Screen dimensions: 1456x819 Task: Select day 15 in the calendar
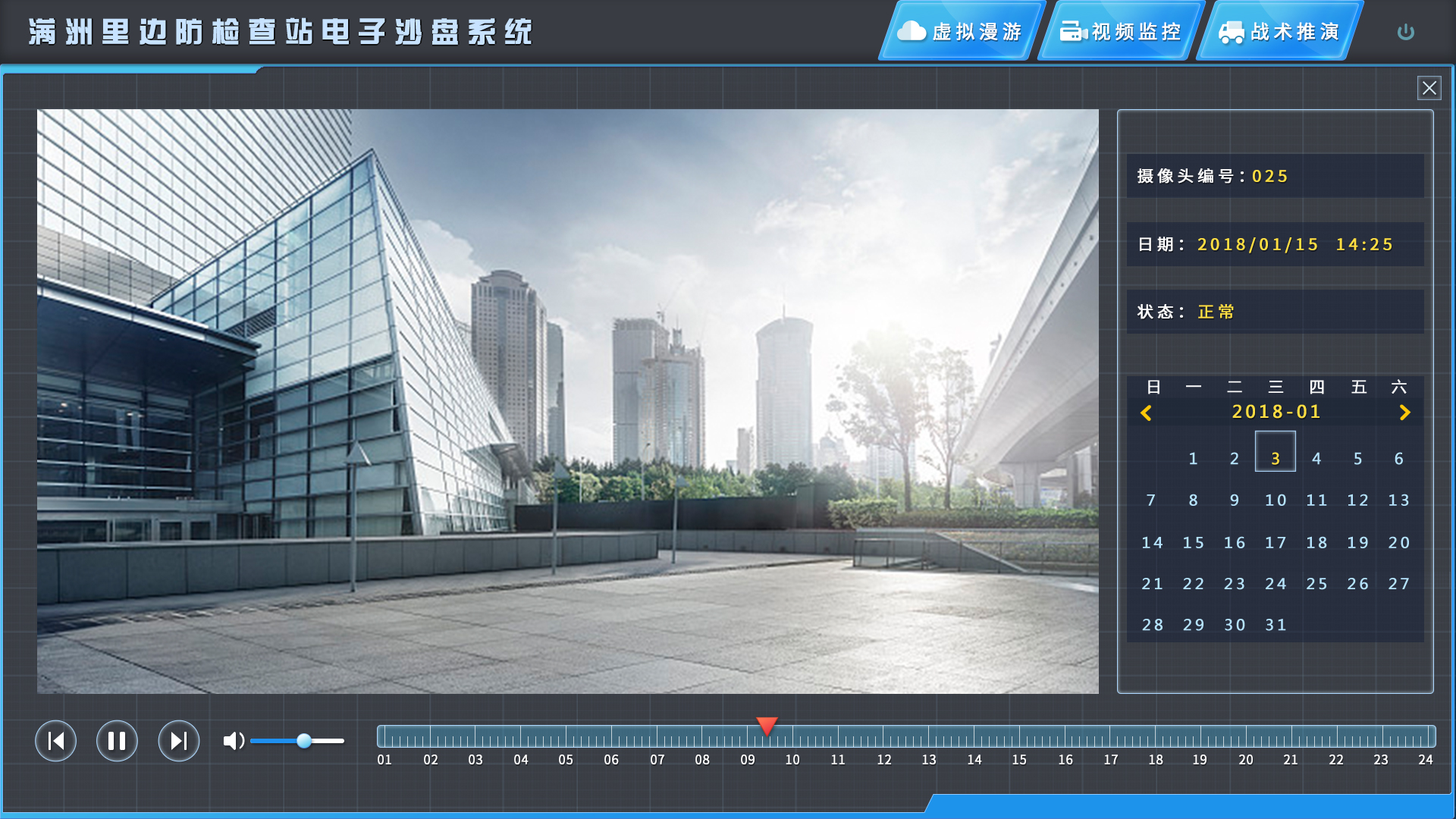pyautogui.click(x=1193, y=542)
